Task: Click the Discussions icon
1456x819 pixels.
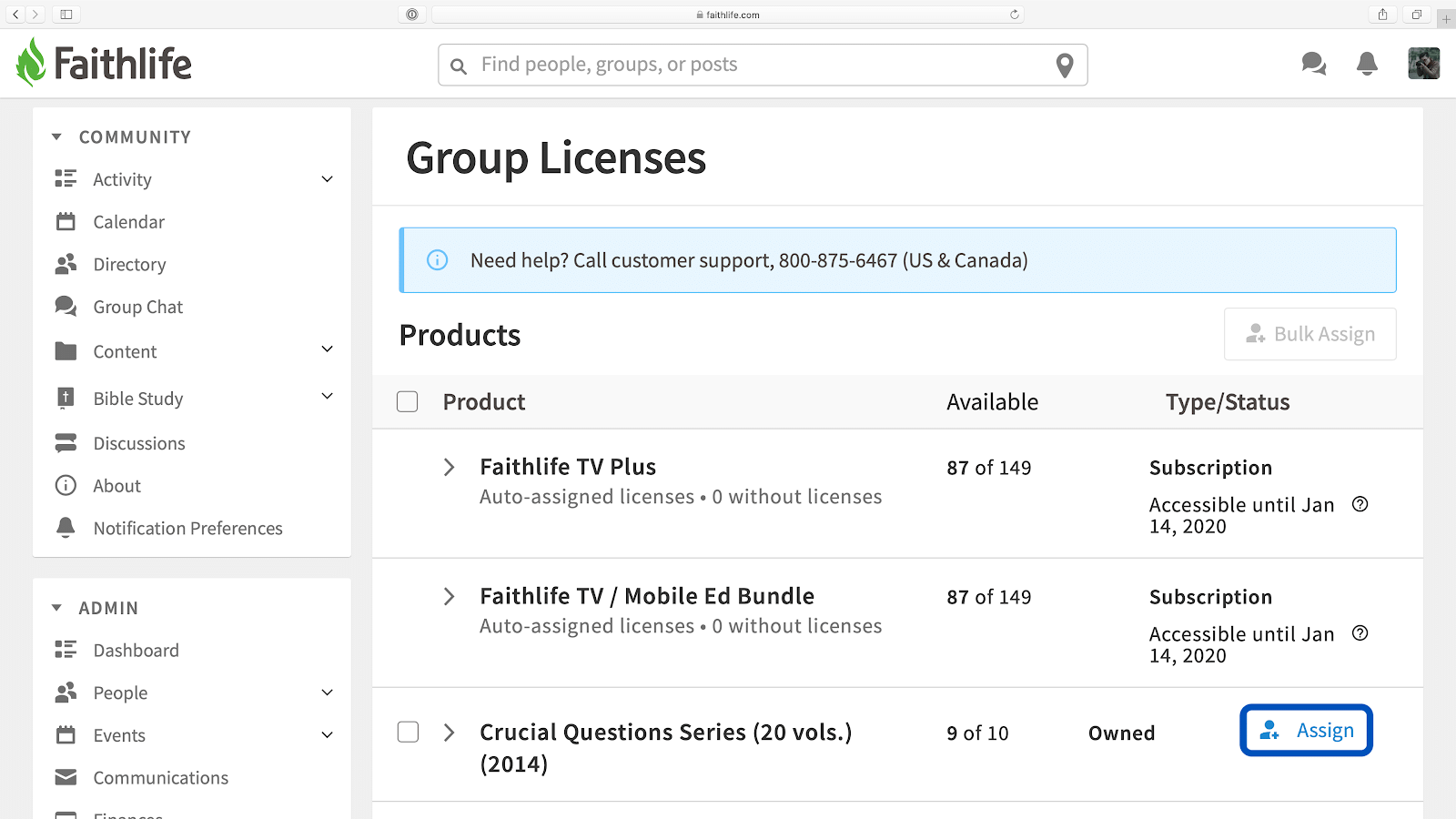Action: [66, 443]
